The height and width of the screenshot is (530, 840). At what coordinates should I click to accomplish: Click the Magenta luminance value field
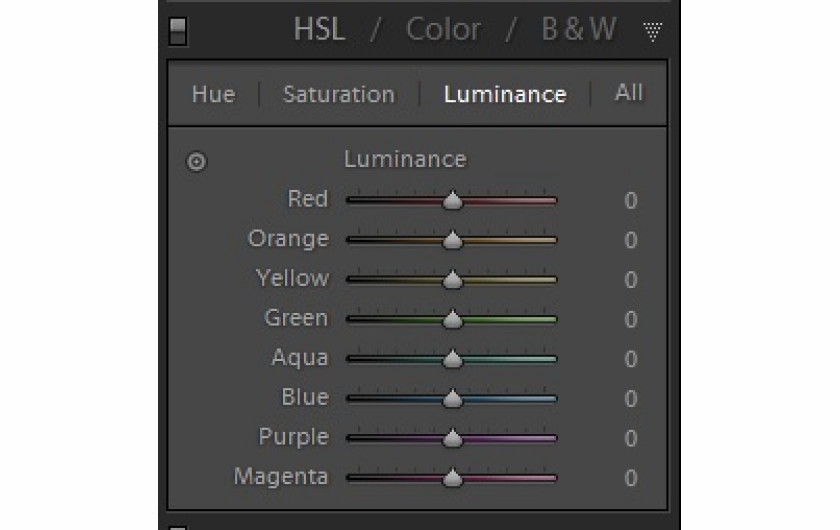click(x=631, y=478)
